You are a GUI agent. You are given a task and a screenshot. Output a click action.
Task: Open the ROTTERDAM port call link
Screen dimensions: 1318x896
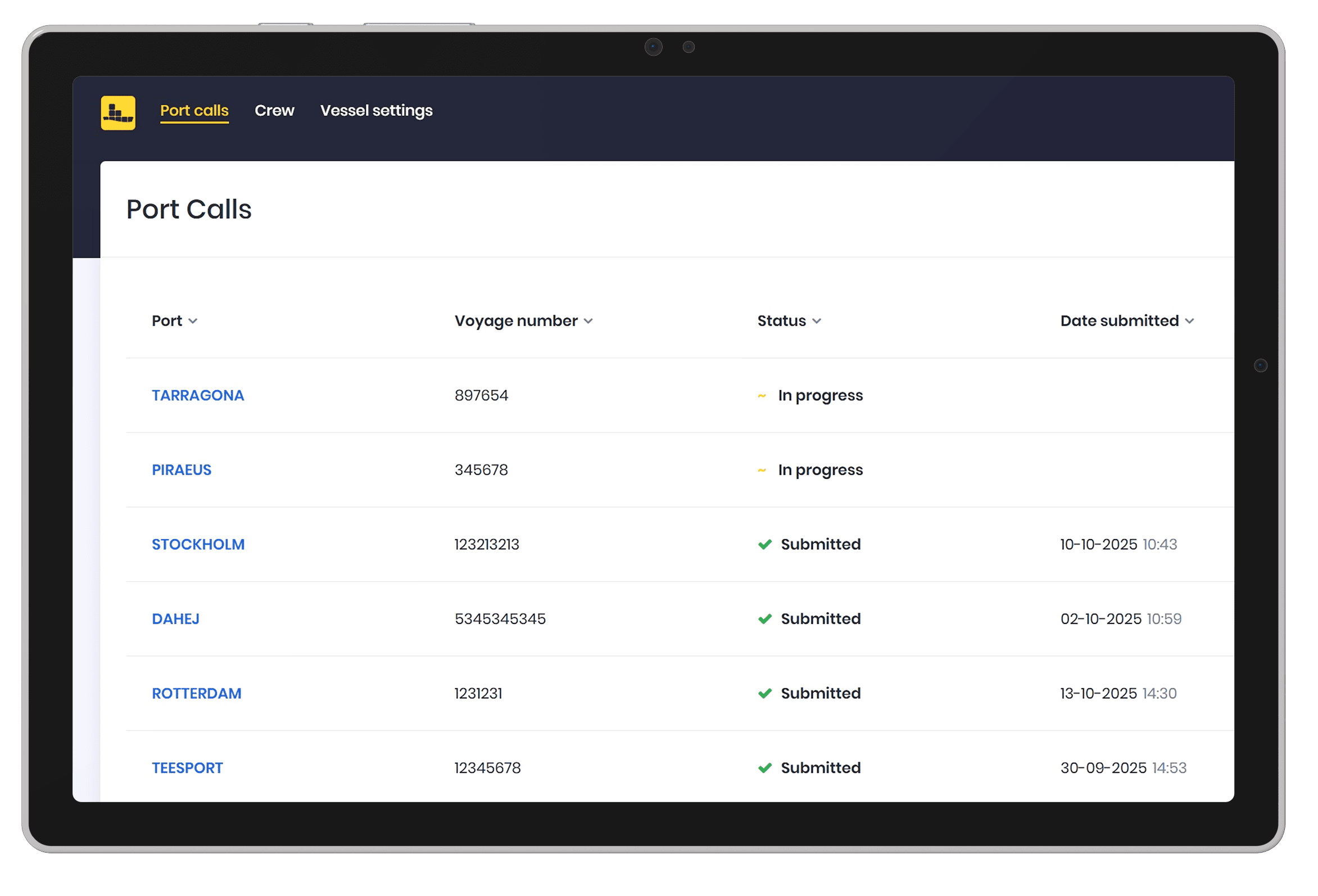click(x=196, y=693)
